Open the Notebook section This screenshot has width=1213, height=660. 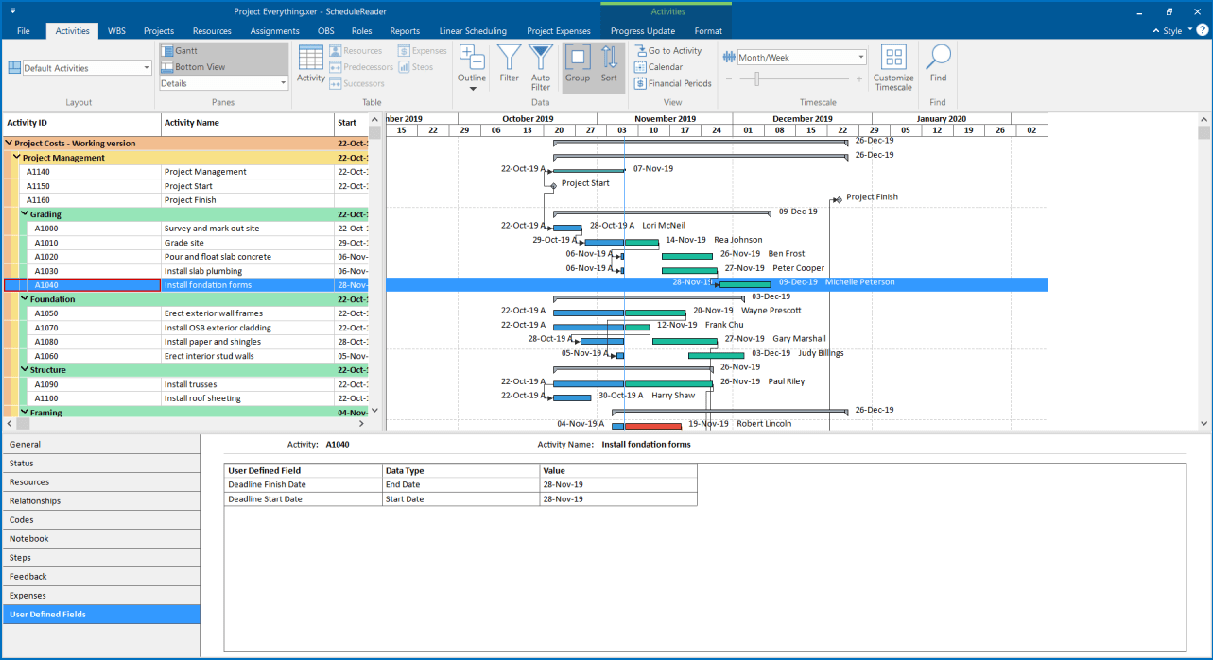click(100, 539)
